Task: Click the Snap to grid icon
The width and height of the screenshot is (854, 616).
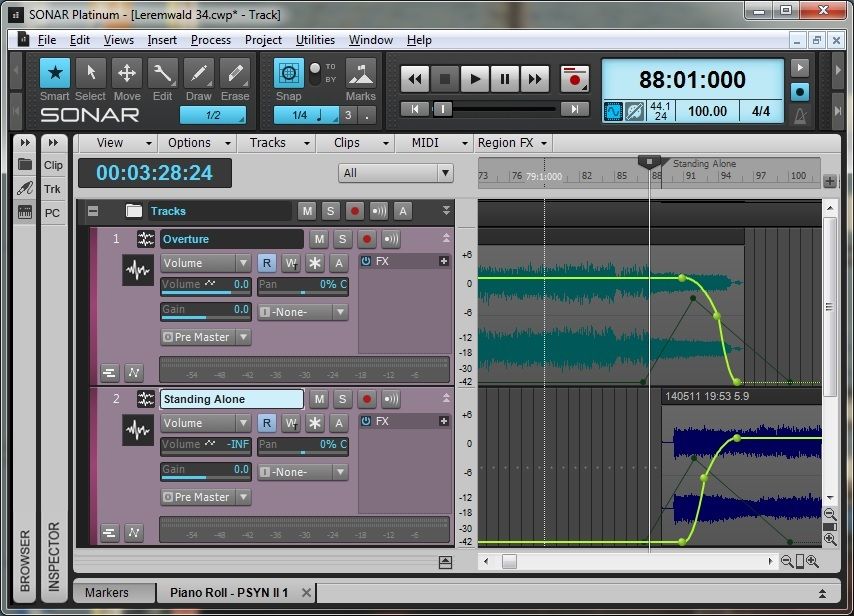Action: tap(288, 74)
